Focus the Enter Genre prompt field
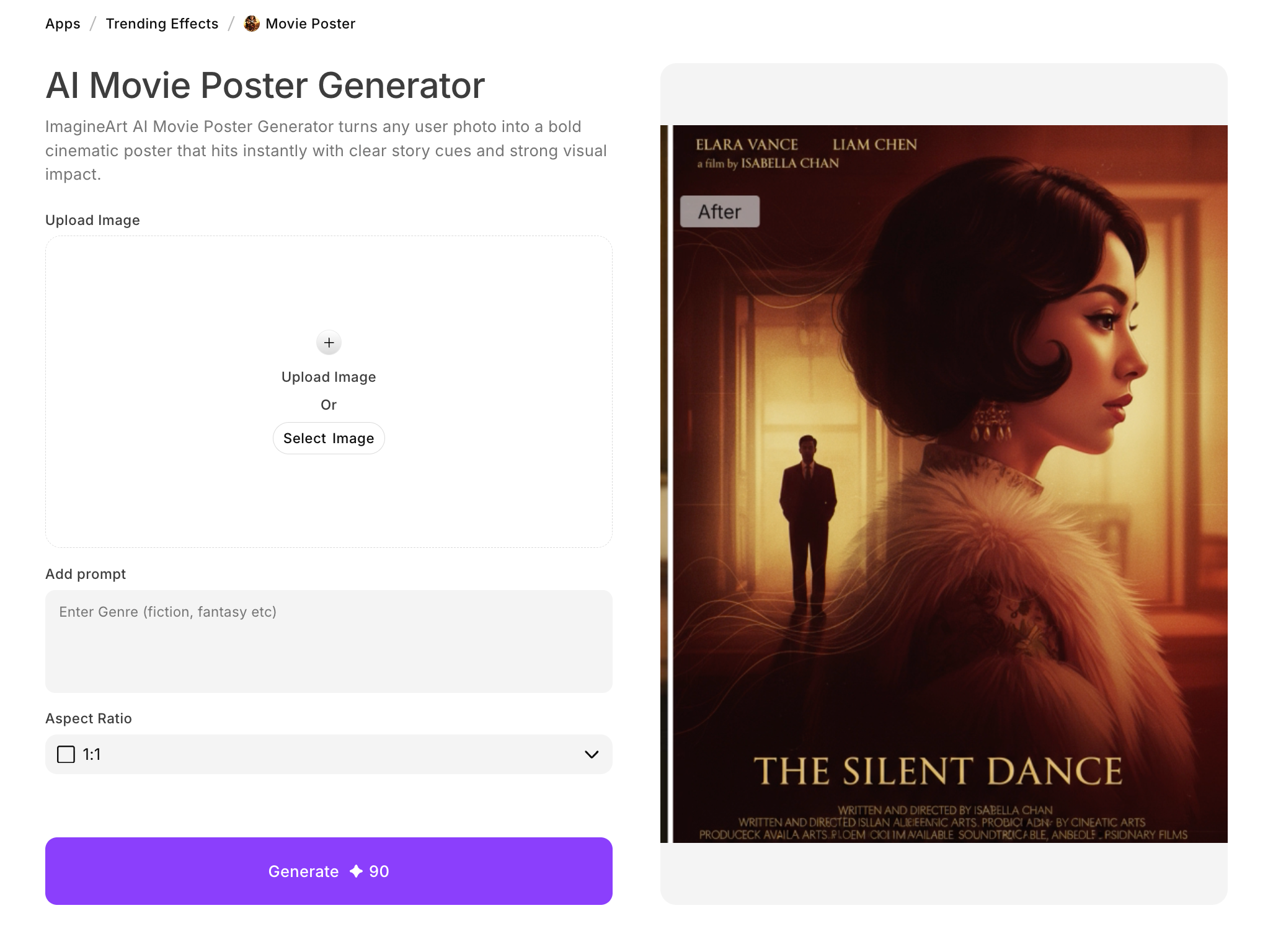This screenshot has width=1286, height=952. point(329,641)
